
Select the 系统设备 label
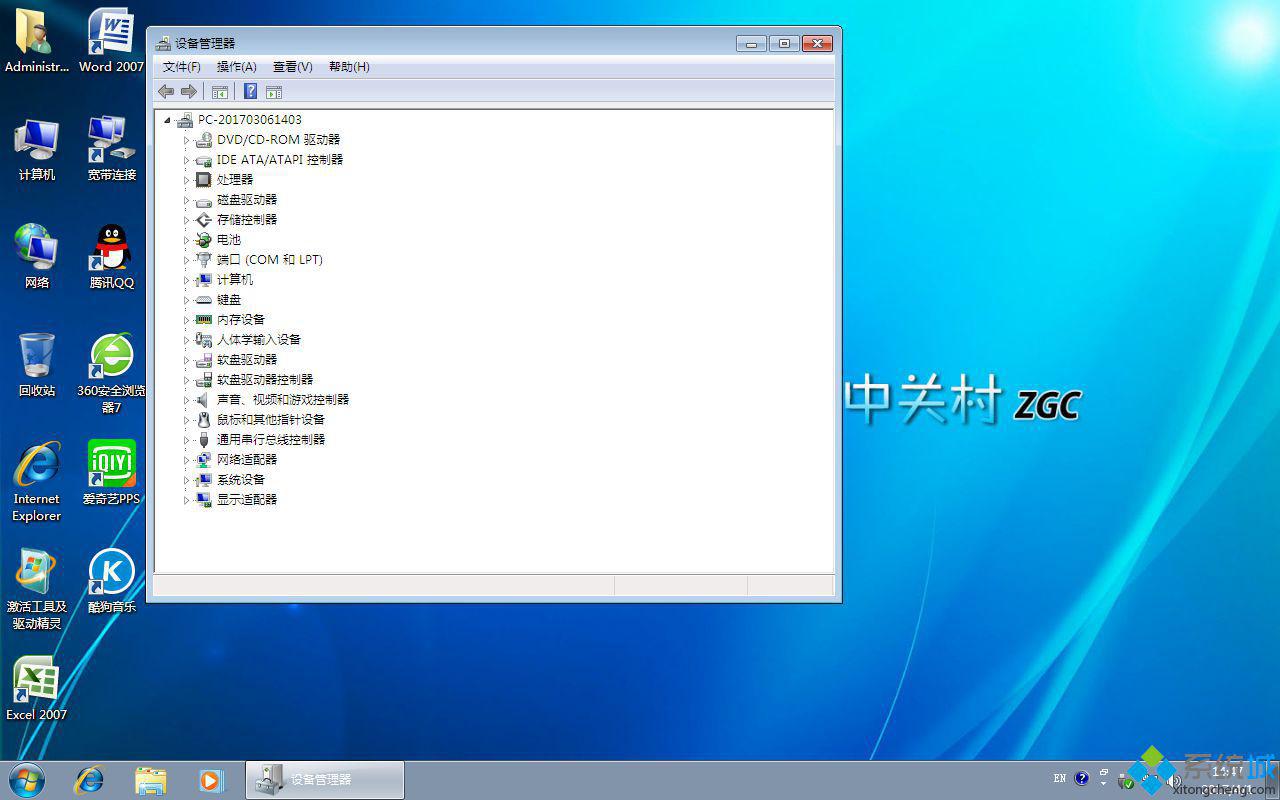click(x=241, y=479)
